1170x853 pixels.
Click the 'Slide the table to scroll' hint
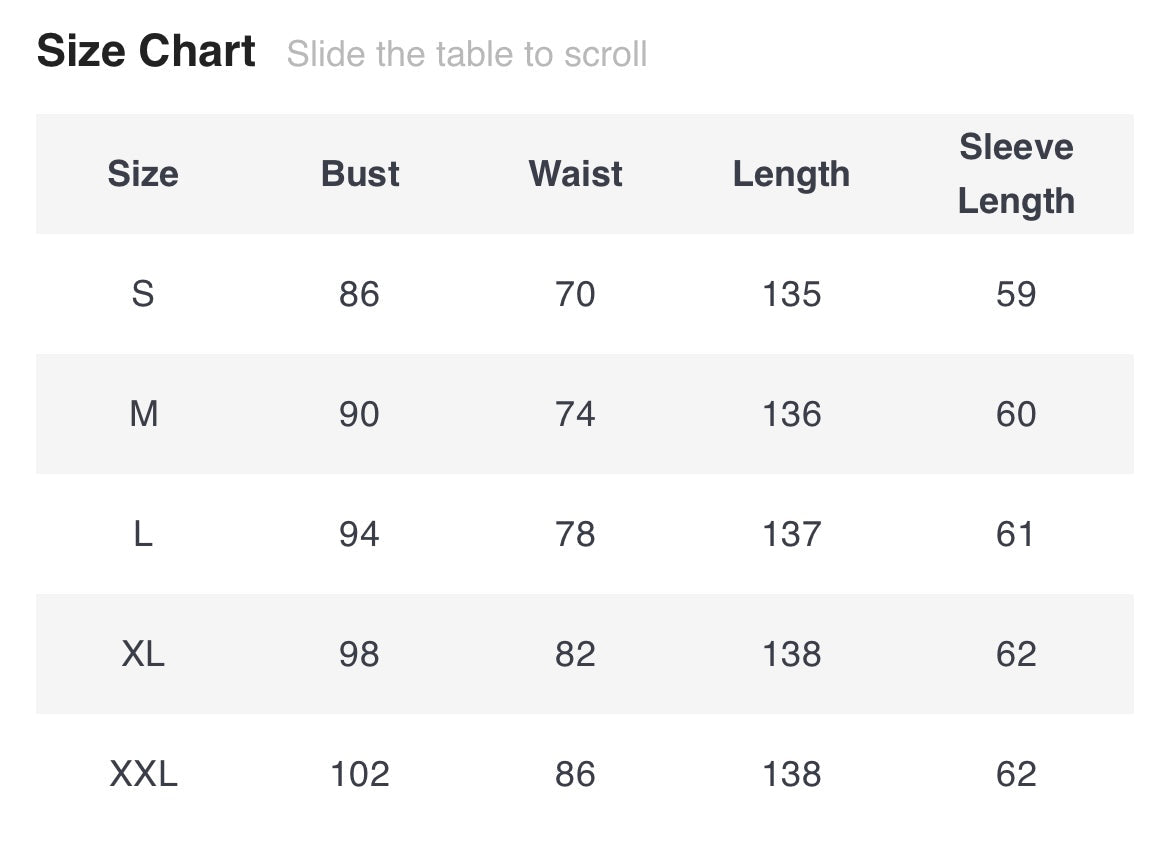466,54
